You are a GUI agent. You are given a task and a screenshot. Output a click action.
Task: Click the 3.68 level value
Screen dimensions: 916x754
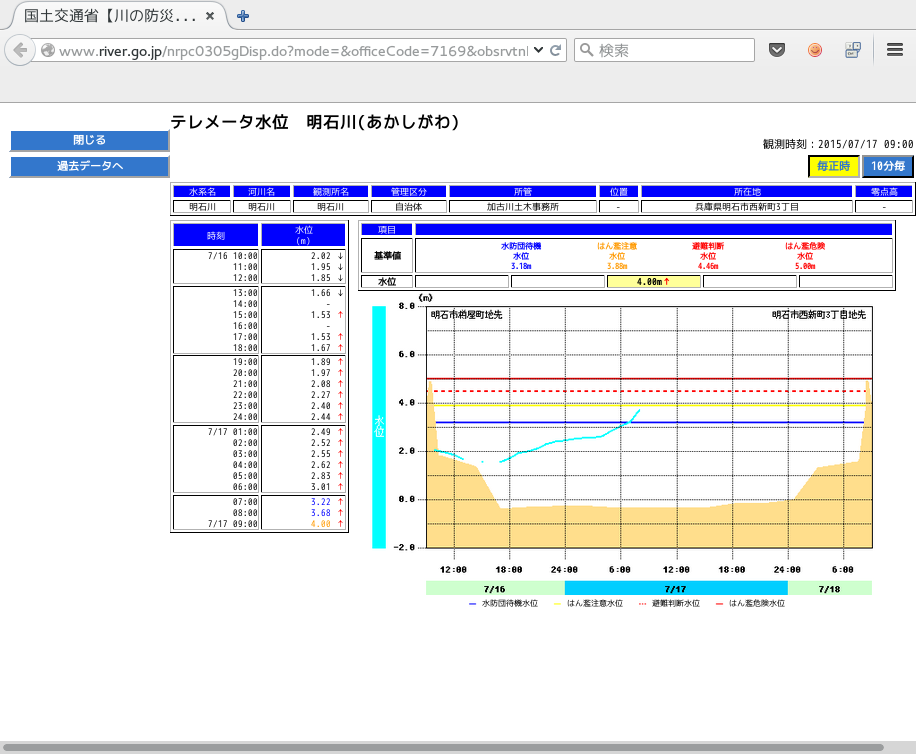point(321,513)
